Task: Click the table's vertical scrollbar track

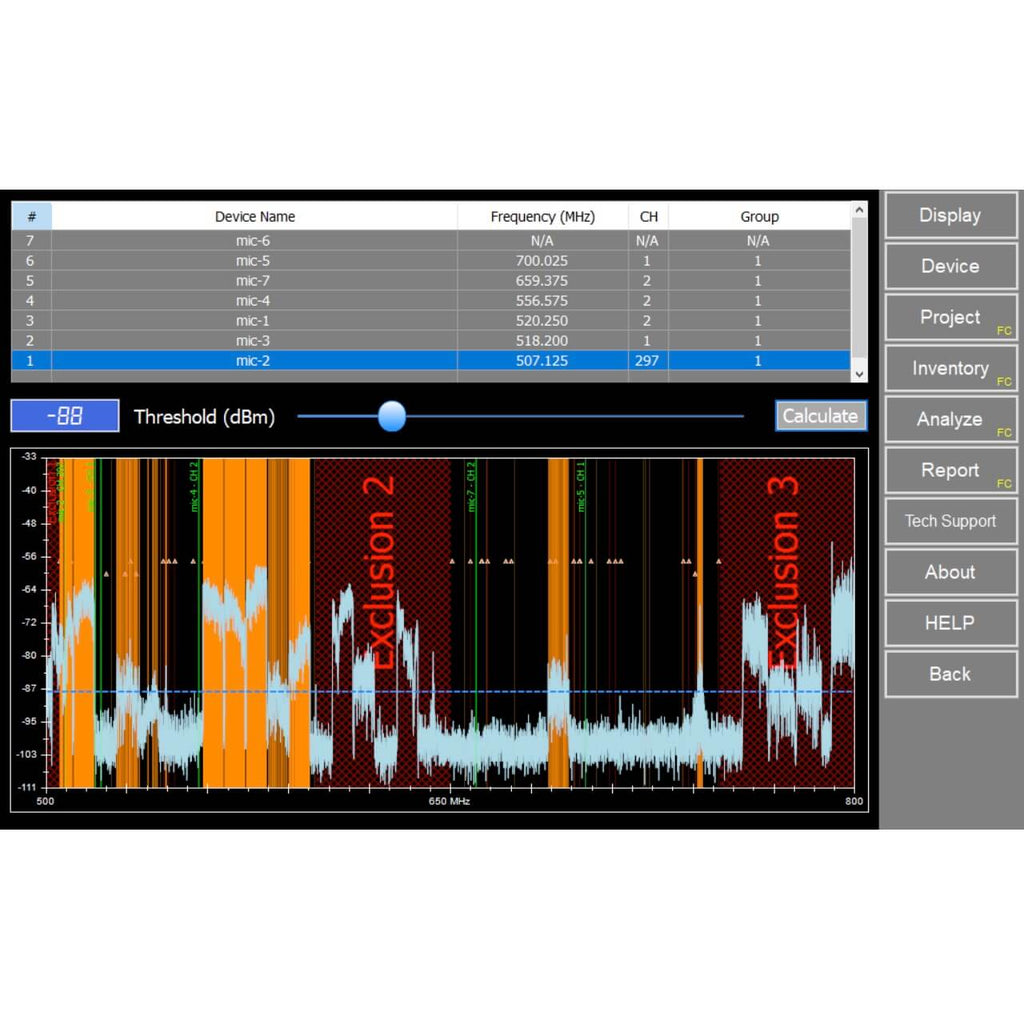Action: (859, 292)
